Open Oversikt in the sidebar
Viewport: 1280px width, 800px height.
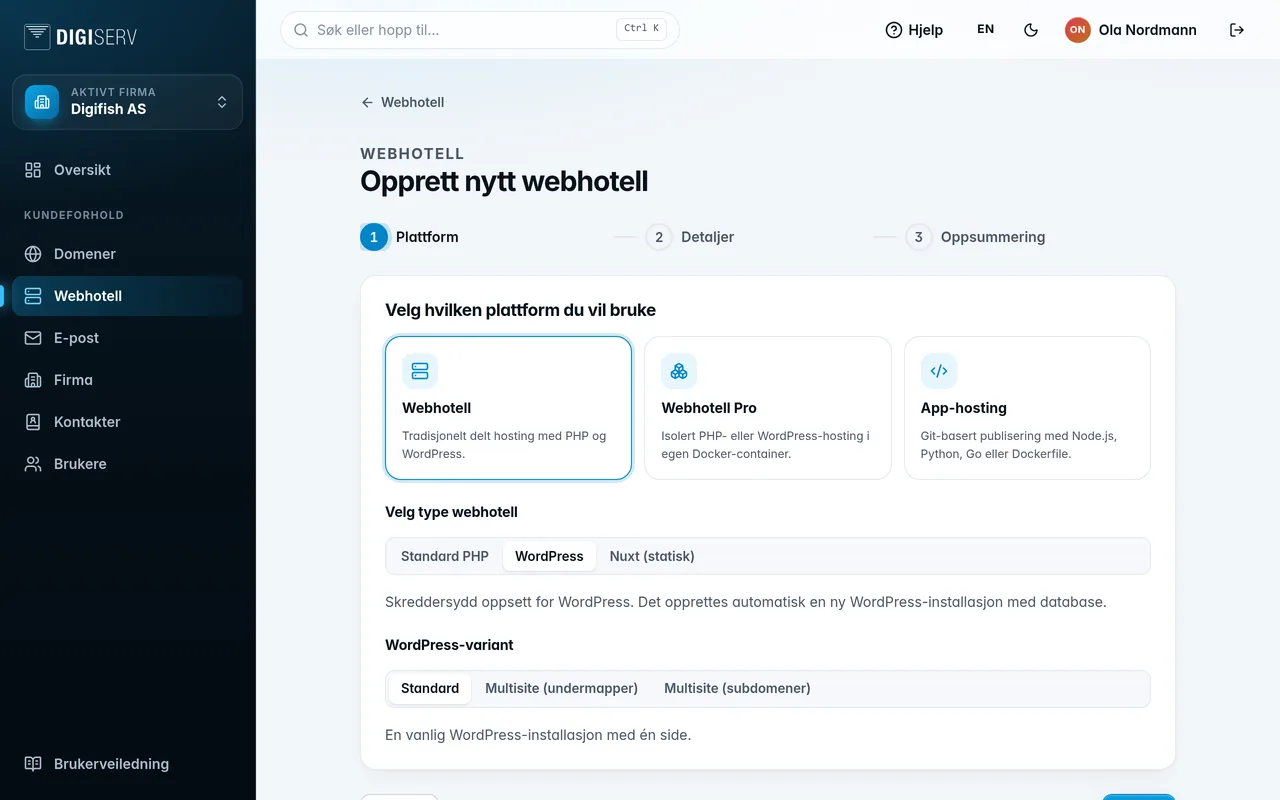[x=127, y=170]
